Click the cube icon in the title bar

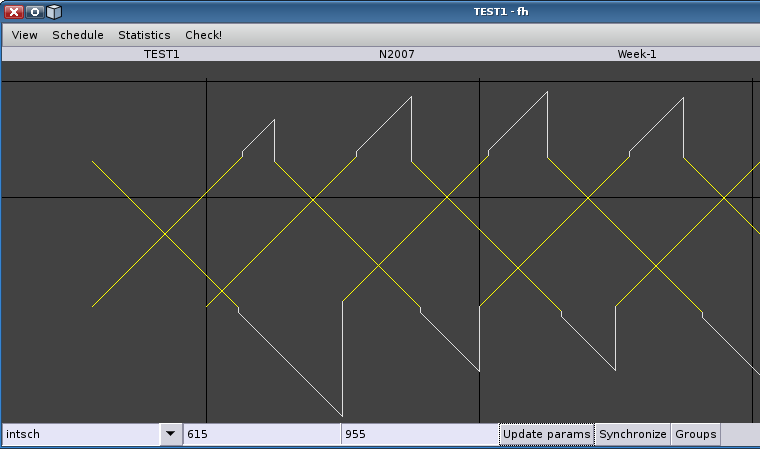tap(54, 11)
